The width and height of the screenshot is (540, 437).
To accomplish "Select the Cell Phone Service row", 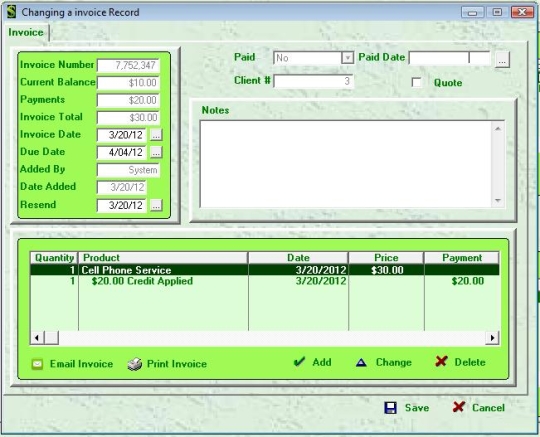I will point(264,270).
